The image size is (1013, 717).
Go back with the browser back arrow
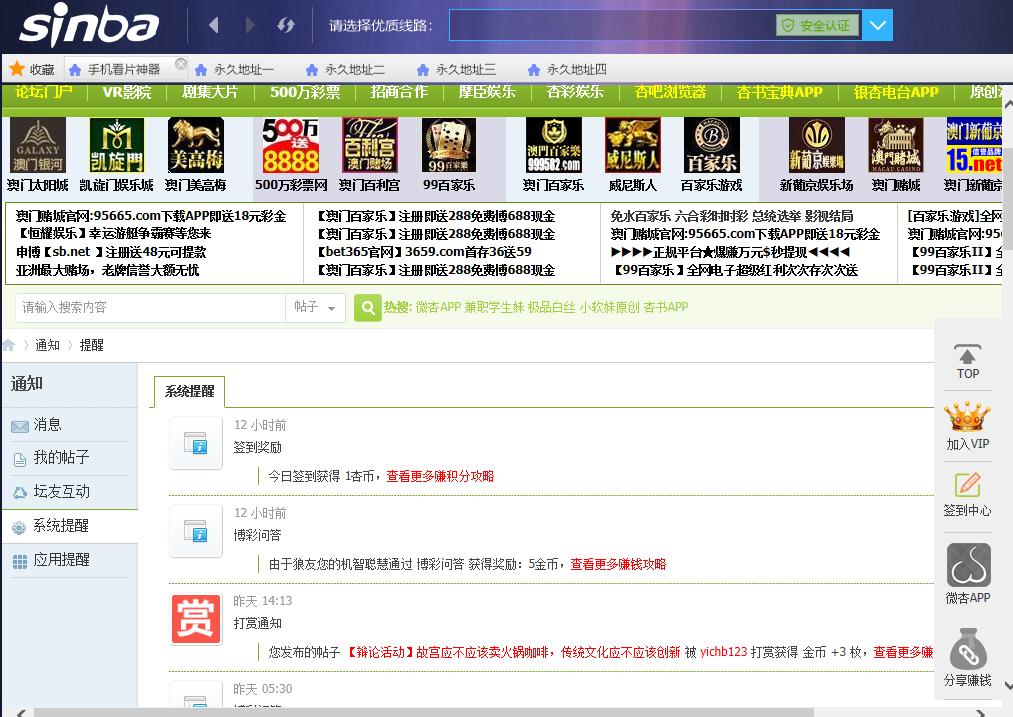[214, 25]
